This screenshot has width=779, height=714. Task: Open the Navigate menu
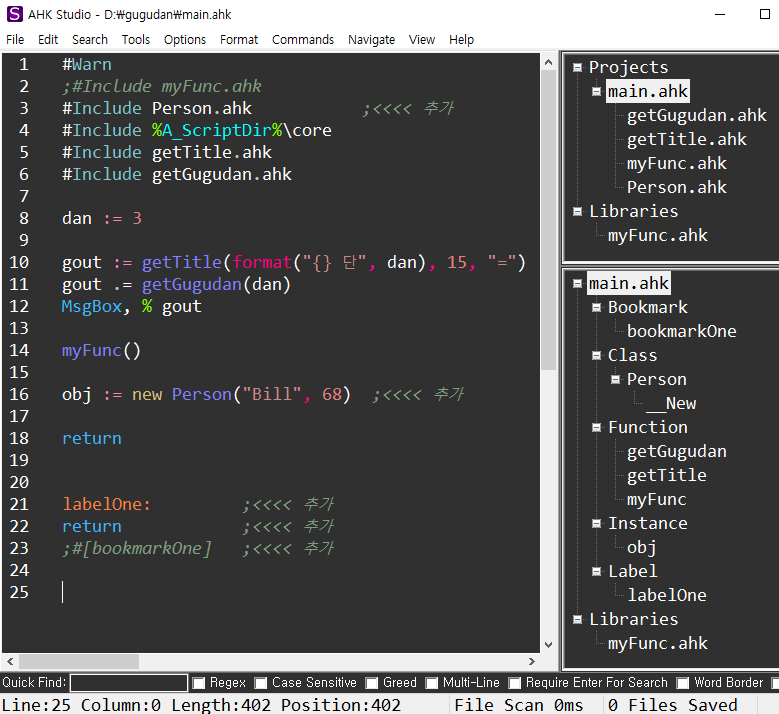pyautogui.click(x=371, y=39)
